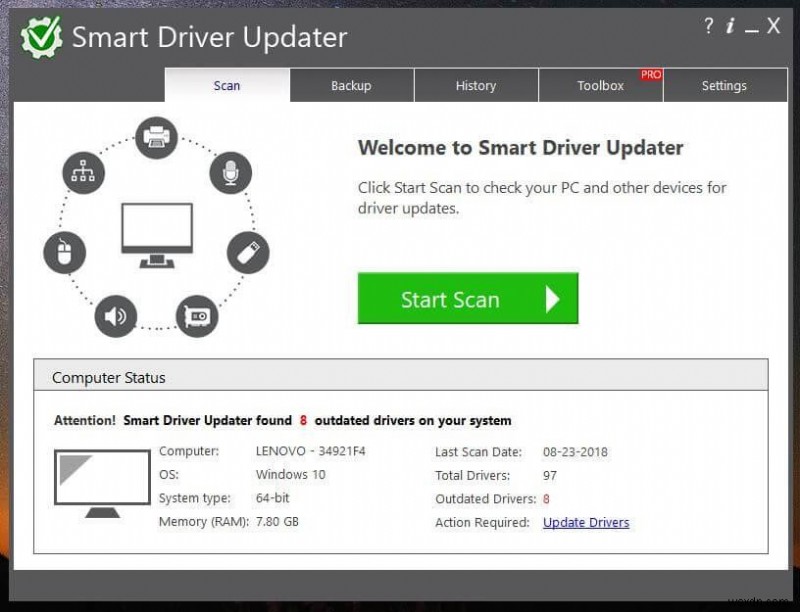Click the 'Click Start Scan to check your PC' description
This screenshot has width=800, height=612.
542,198
